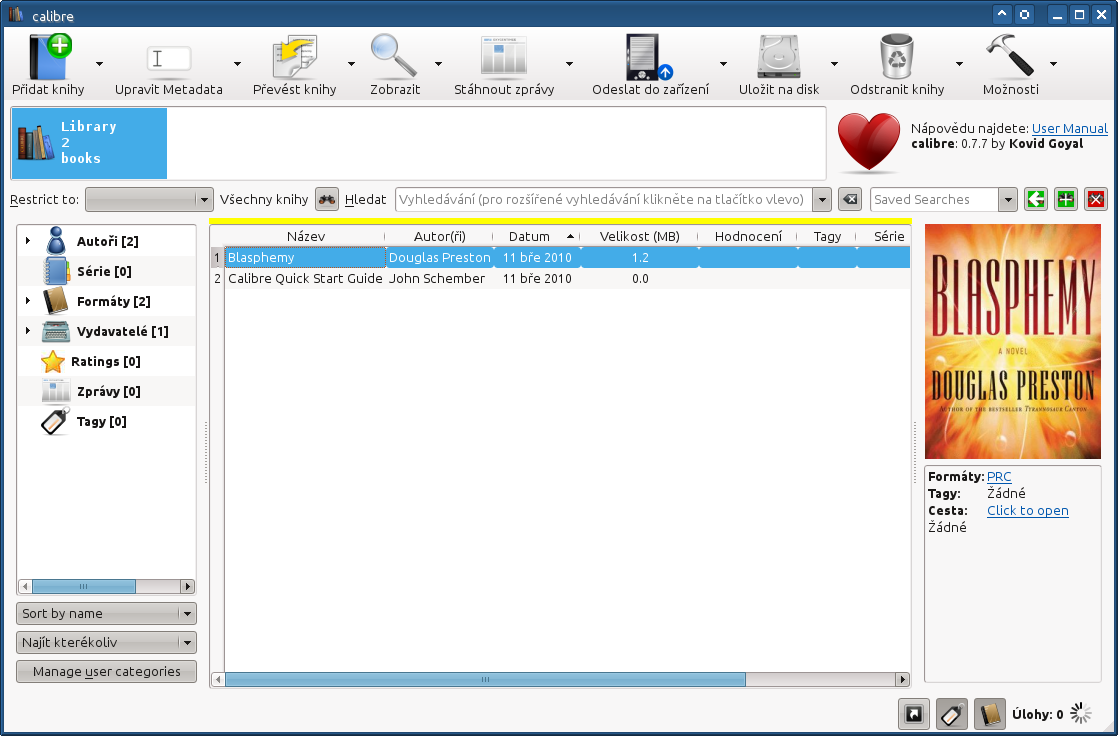This screenshot has height=736, width=1118.
Task: Click the search input field
Action: pos(604,200)
